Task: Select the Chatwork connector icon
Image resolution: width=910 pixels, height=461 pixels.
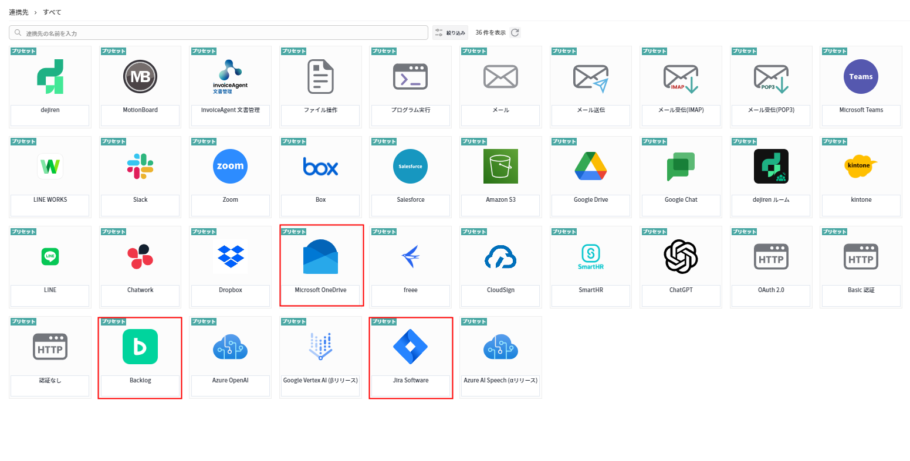Action: pyautogui.click(x=140, y=257)
